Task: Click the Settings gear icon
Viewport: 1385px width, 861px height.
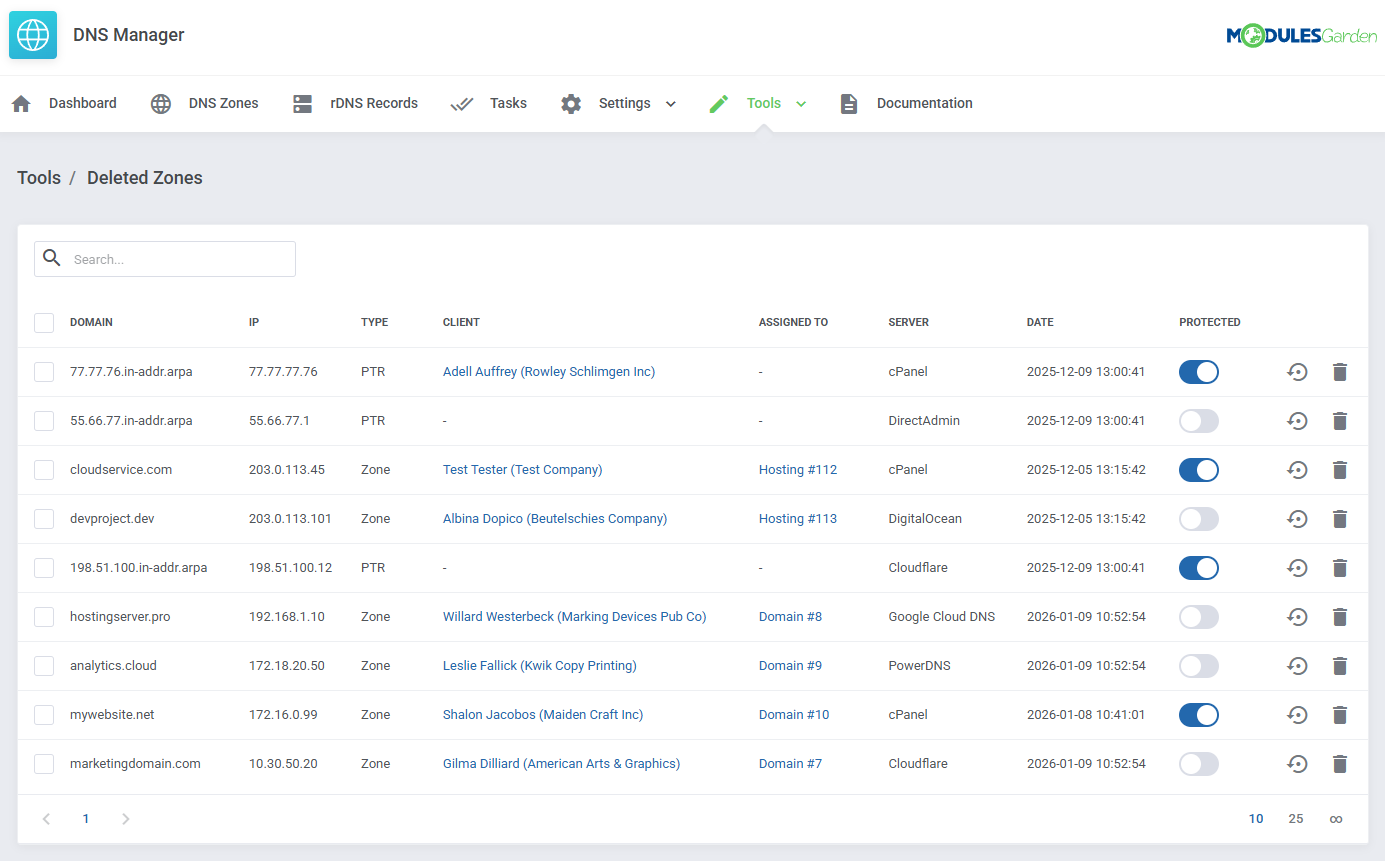Action: point(570,103)
